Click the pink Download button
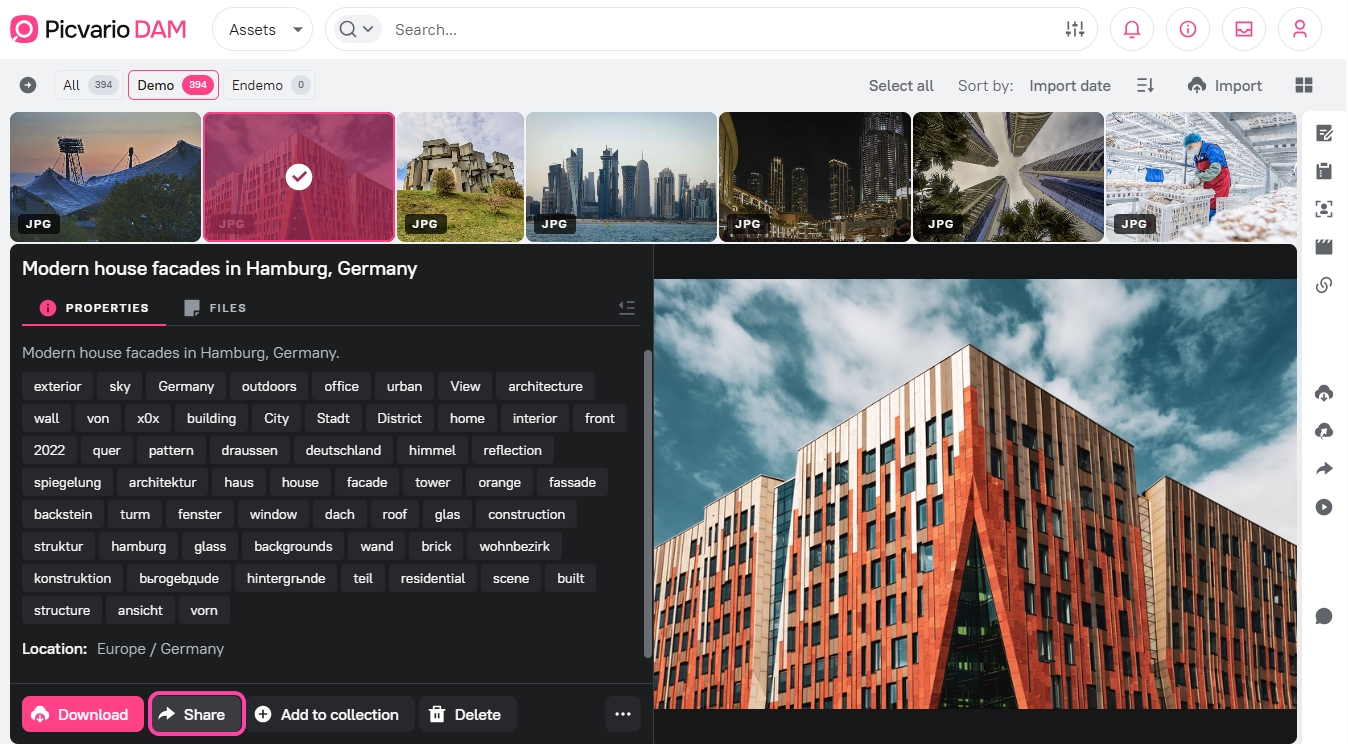 (83, 714)
